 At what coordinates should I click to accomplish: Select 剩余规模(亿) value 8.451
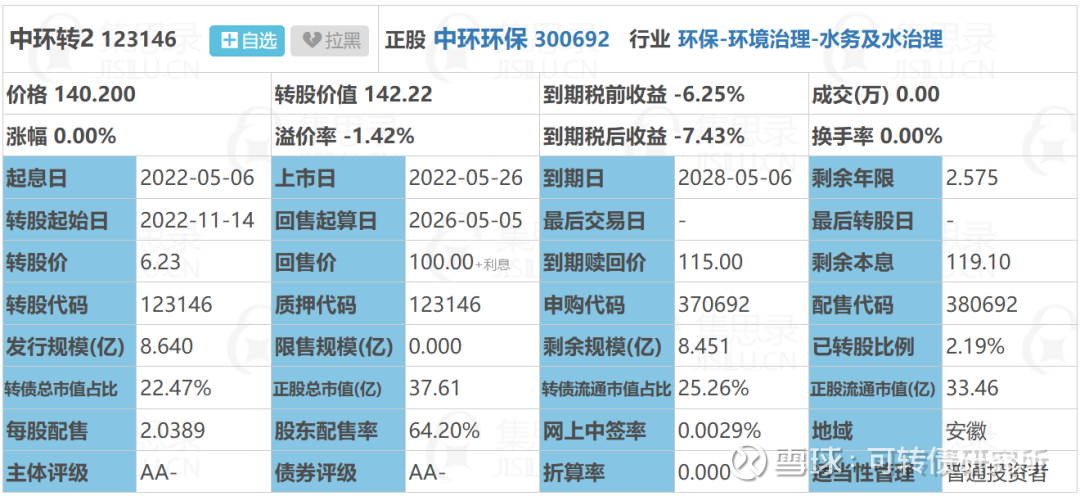tap(704, 347)
